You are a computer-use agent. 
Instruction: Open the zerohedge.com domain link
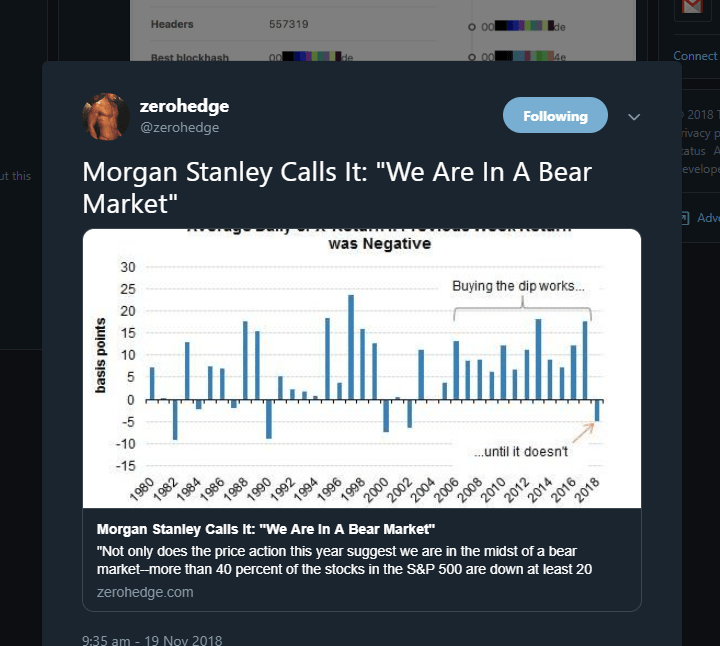(145, 592)
